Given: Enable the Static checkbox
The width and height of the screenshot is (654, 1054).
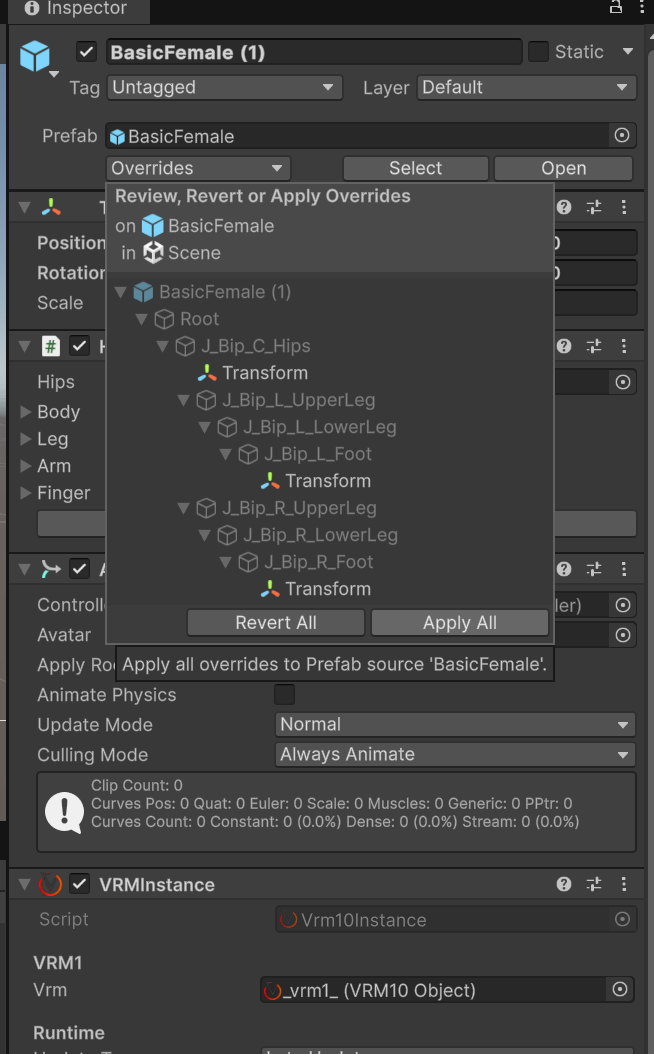Looking at the screenshot, I should [x=538, y=52].
